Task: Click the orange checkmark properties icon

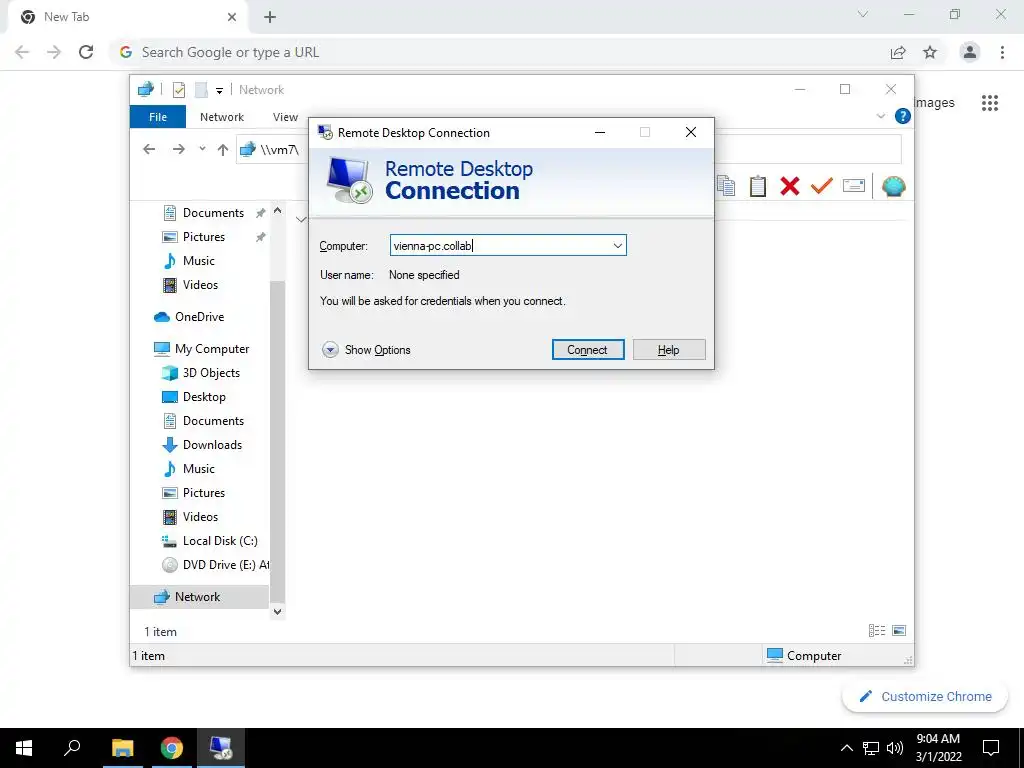Action: pos(822,186)
